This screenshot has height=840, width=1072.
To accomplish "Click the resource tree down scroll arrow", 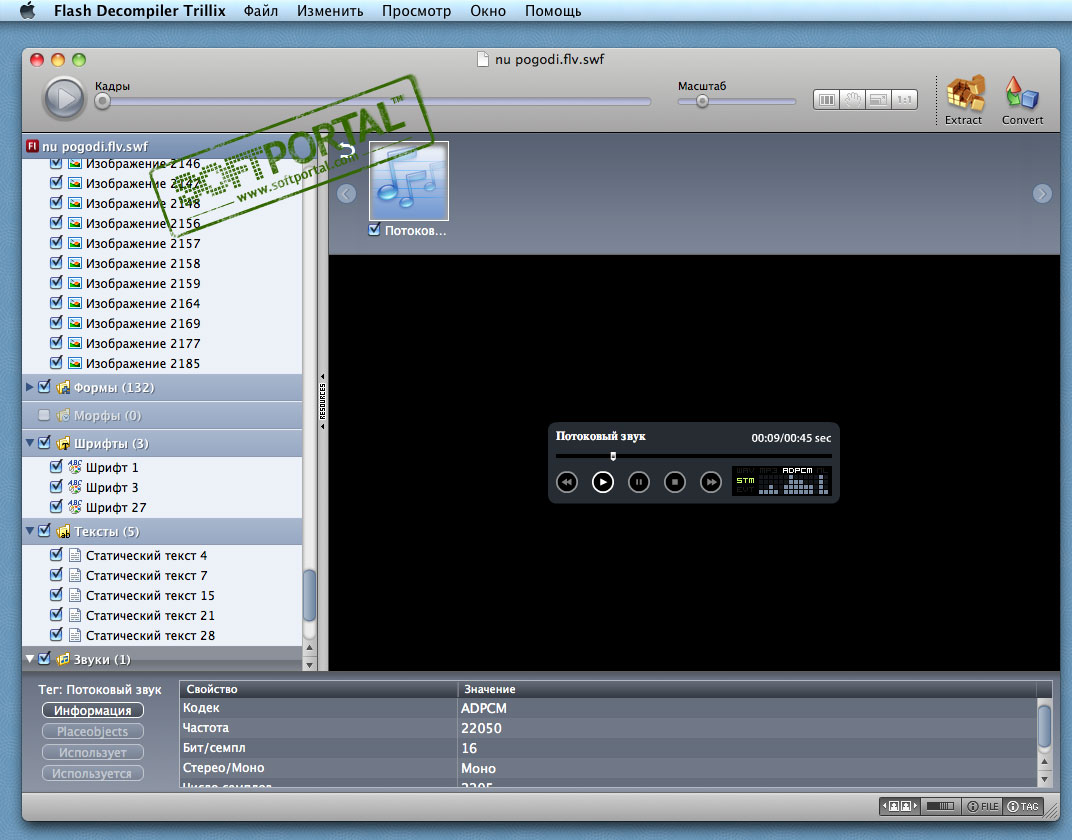I will [309, 664].
